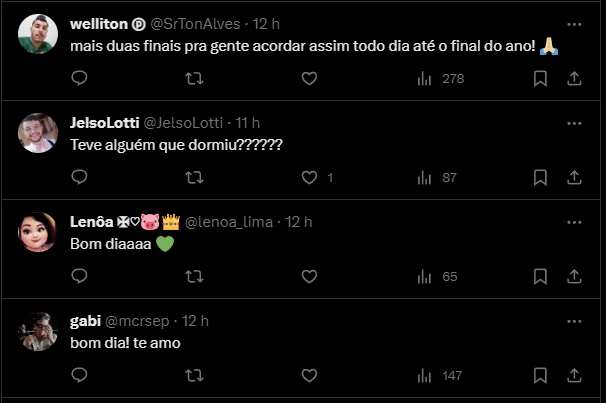The image size is (606, 403).
Task: Share gabi's bom dia tweet
Action: [575, 375]
